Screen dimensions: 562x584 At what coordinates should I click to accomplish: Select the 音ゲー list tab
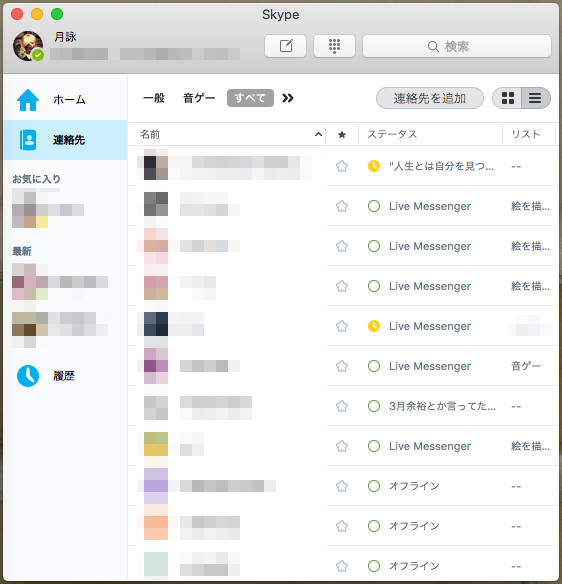[199, 98]
